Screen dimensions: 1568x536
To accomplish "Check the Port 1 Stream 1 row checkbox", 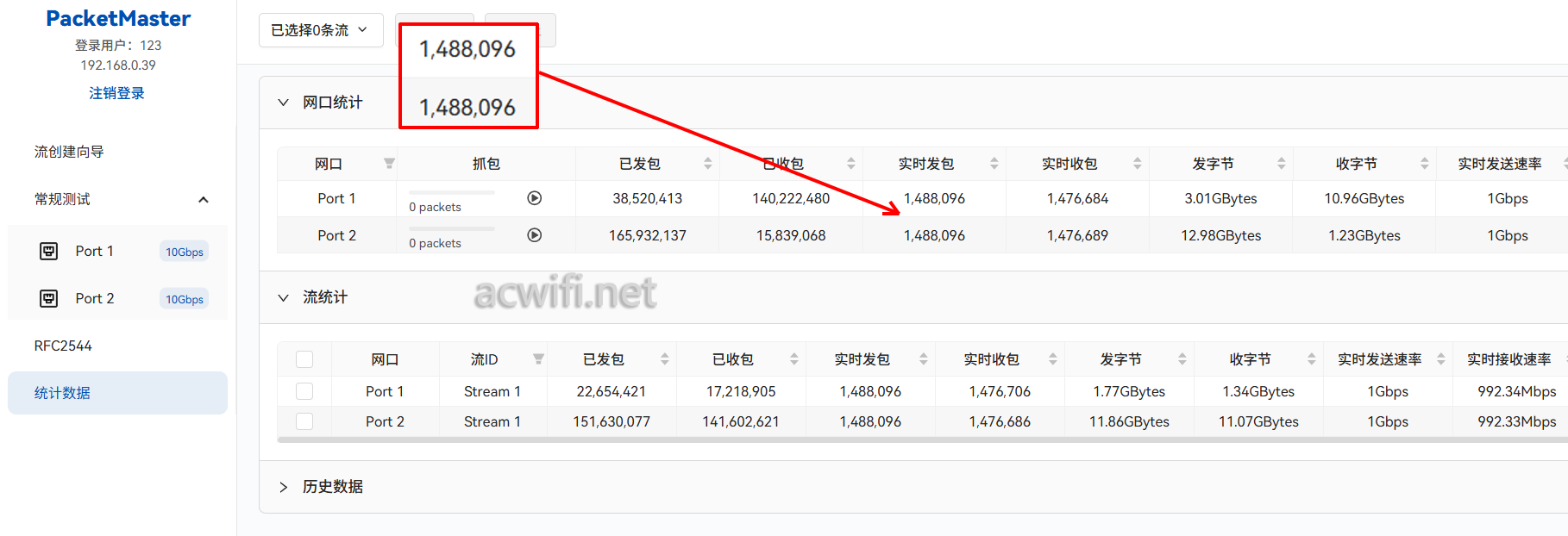I will 304,391.
